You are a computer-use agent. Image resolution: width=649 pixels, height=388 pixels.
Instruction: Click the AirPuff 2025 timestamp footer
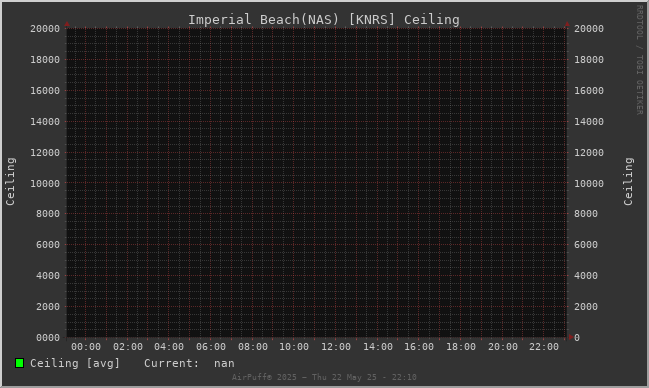324,377
